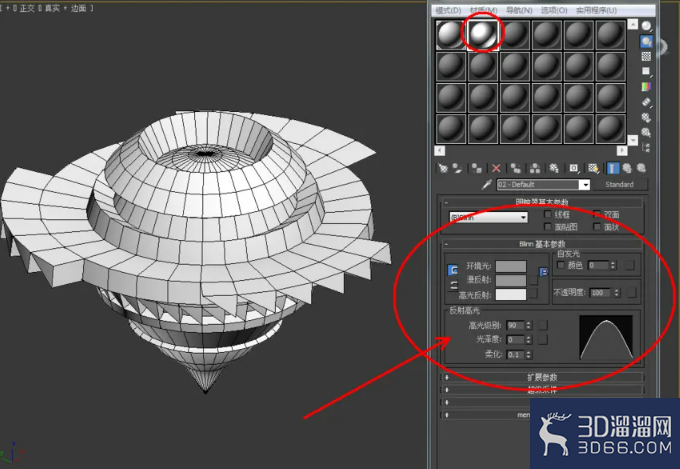The height and width of the screenshot is (469, 680).
Task: Click Show Shaded Material in Viewport icon
Action: [593, 168]
